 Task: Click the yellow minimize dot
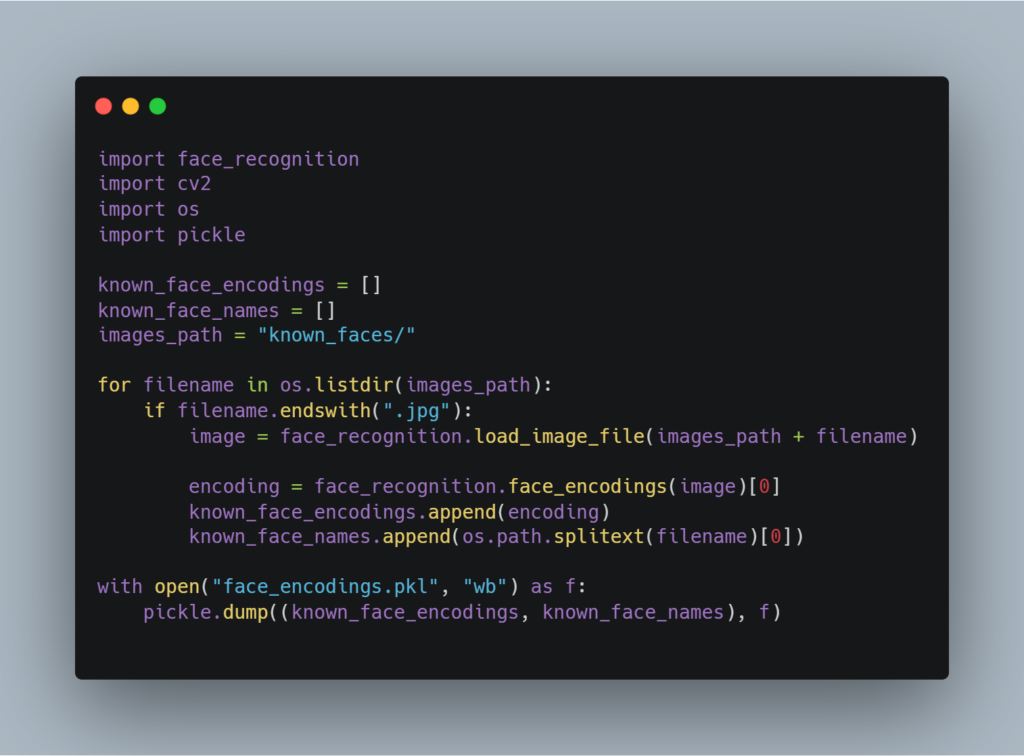coord(131,106)
